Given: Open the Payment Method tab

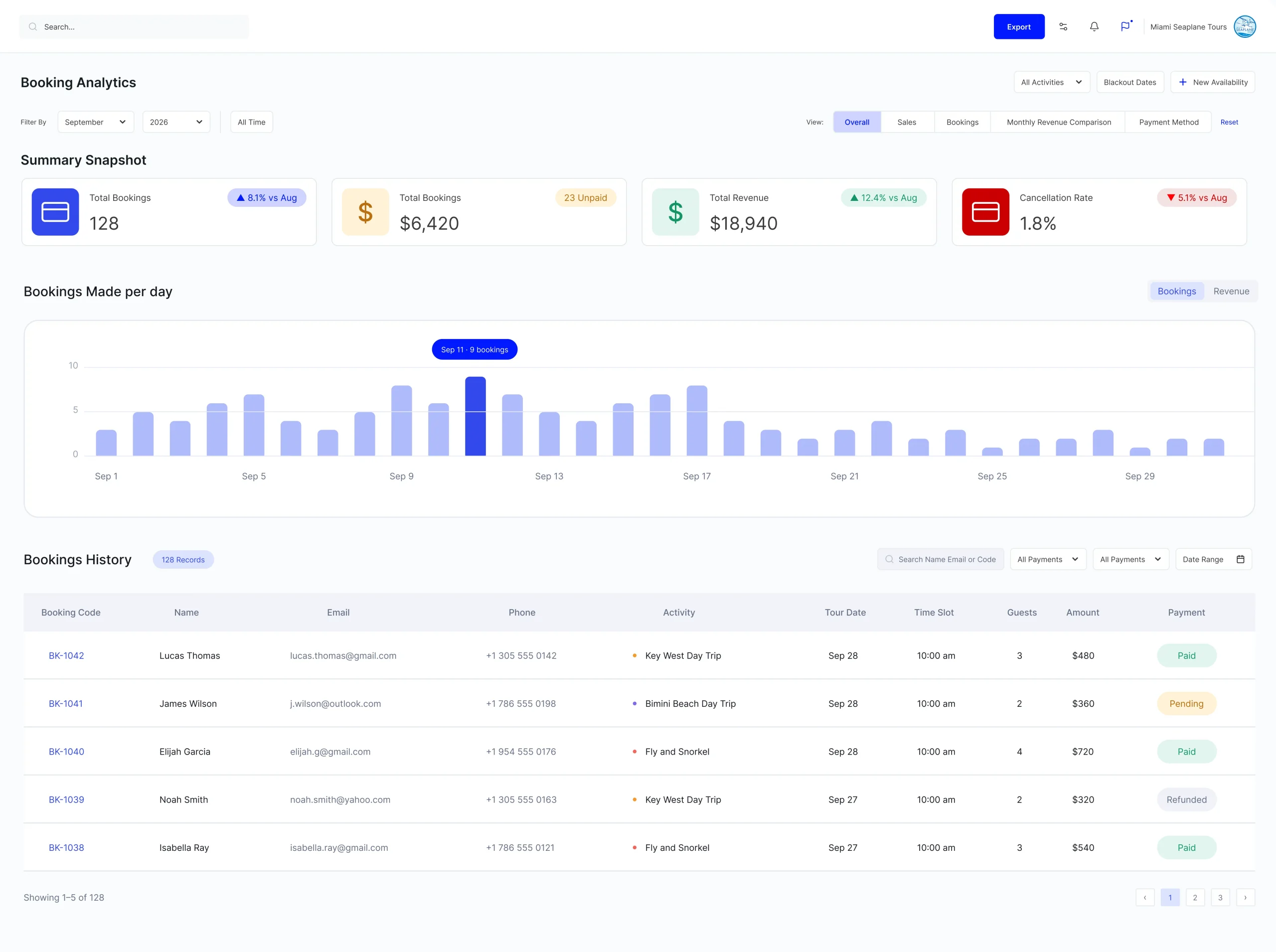Looking at the screenshot, I should [1168, 122].
